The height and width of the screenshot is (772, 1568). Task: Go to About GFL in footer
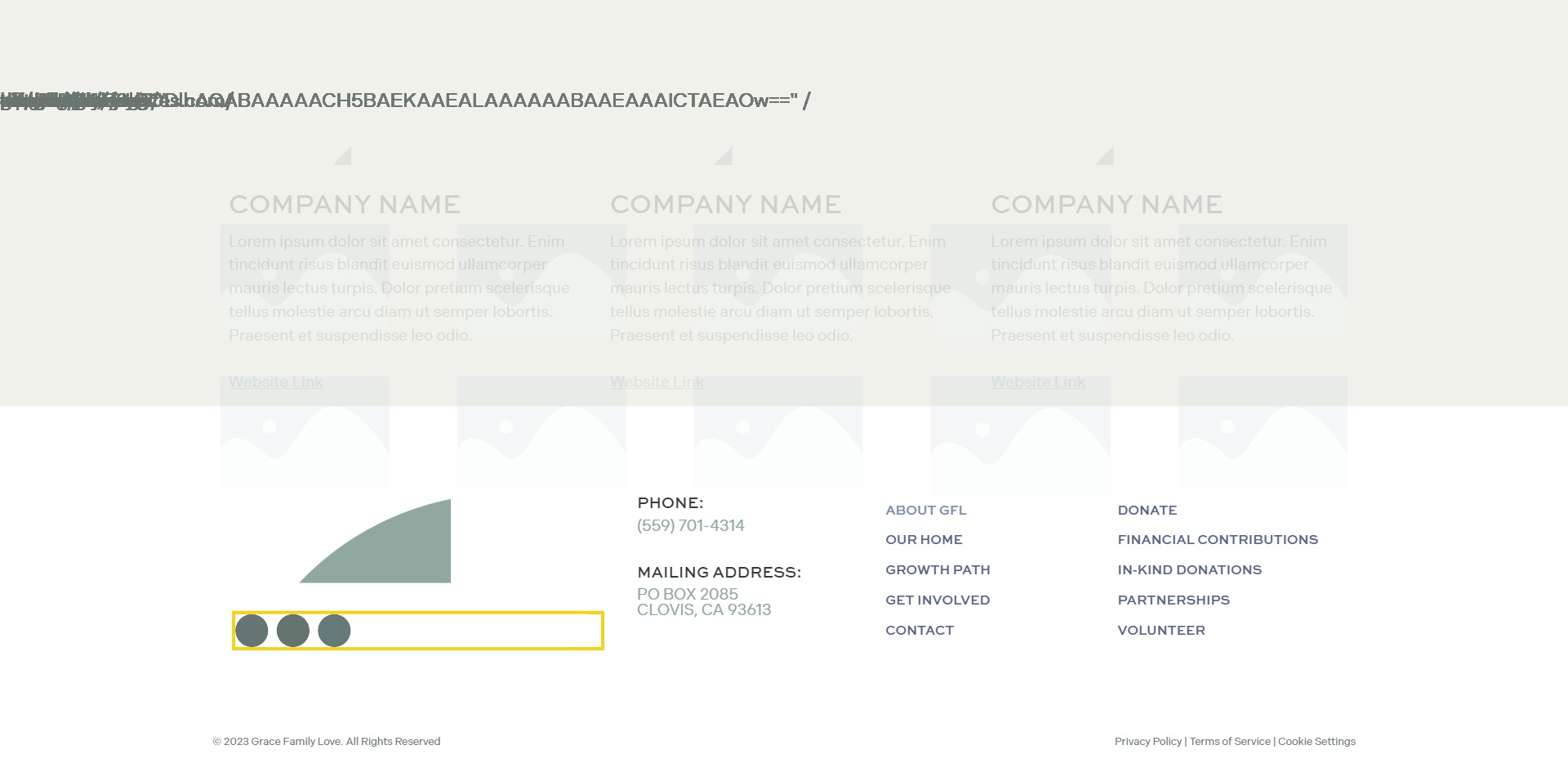[x=926, y=510]
